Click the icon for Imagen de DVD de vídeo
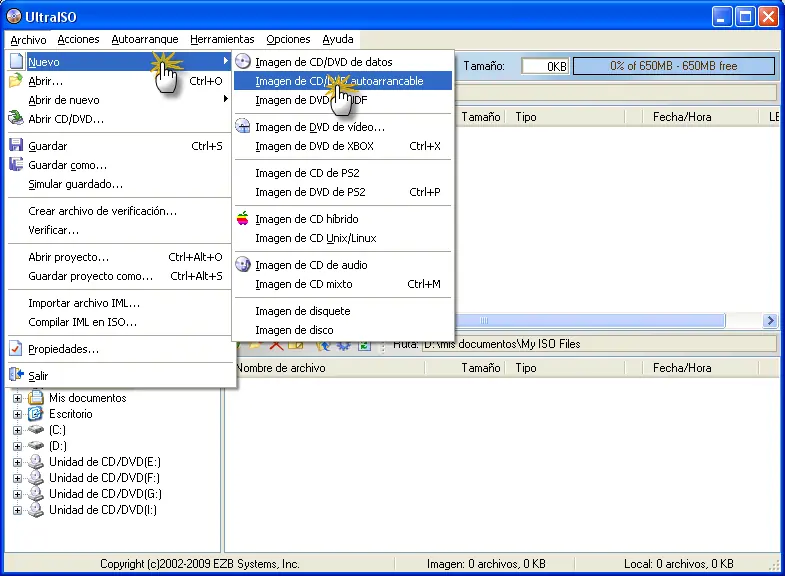Image resolution: width=785 pixels, height=576 pixels. pyautogui.click(x=243, y=126)
